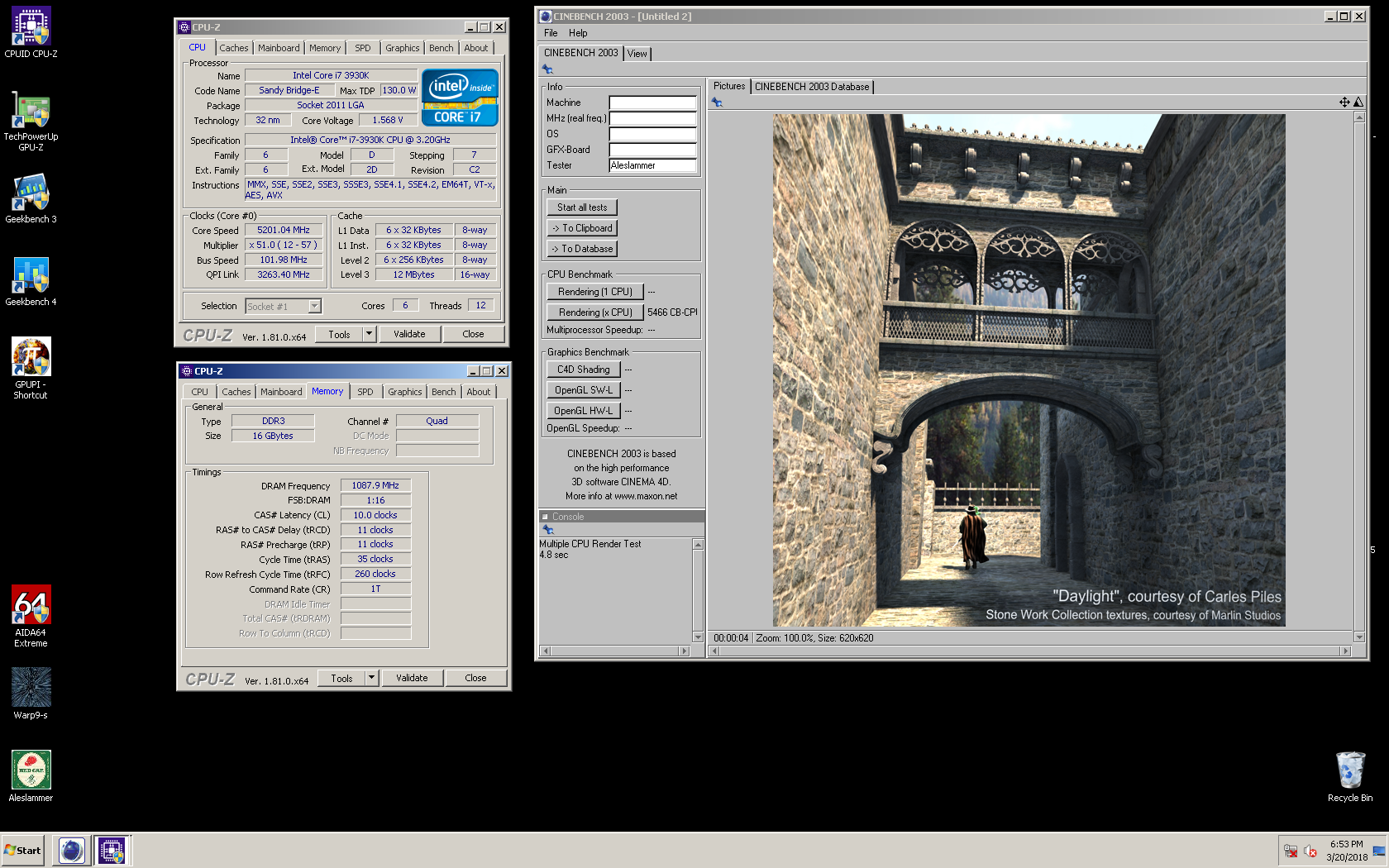The image size is (1389, 868).
Task: Click the Tester field containing Aleslammer
Action: point(653,165)
